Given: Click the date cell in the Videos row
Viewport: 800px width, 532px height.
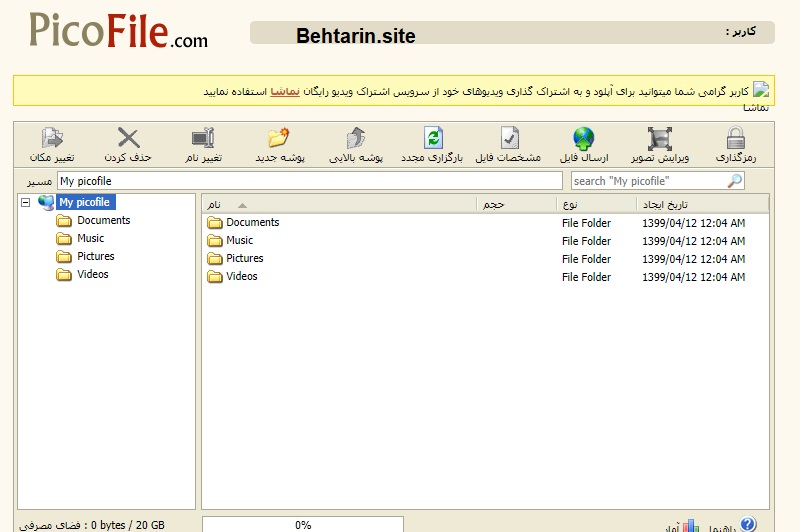Looking at the screenshot, I should pyautogui.click(x=693, y=277).
